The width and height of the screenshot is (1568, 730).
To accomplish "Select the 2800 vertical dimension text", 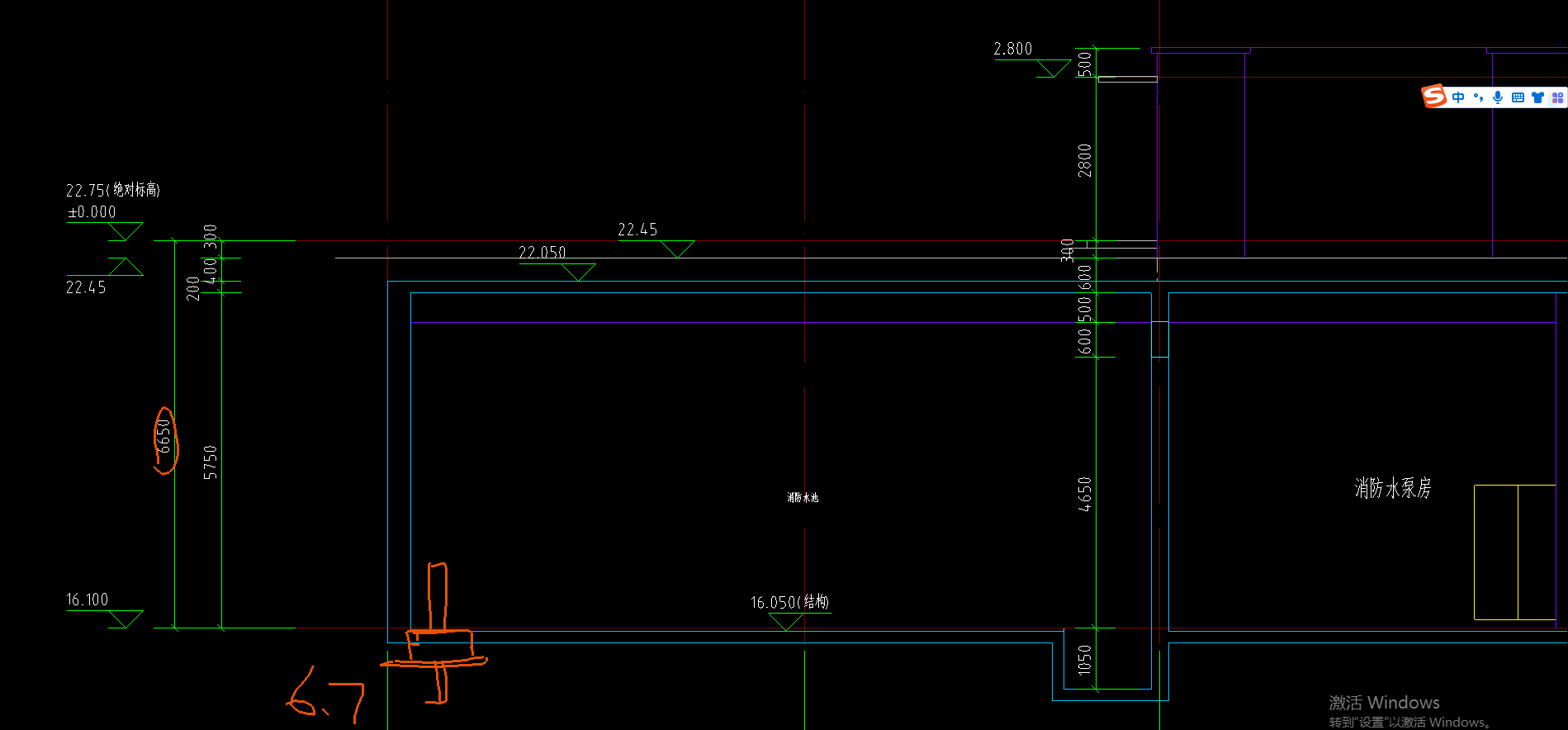I will [x=1085, y=160].
